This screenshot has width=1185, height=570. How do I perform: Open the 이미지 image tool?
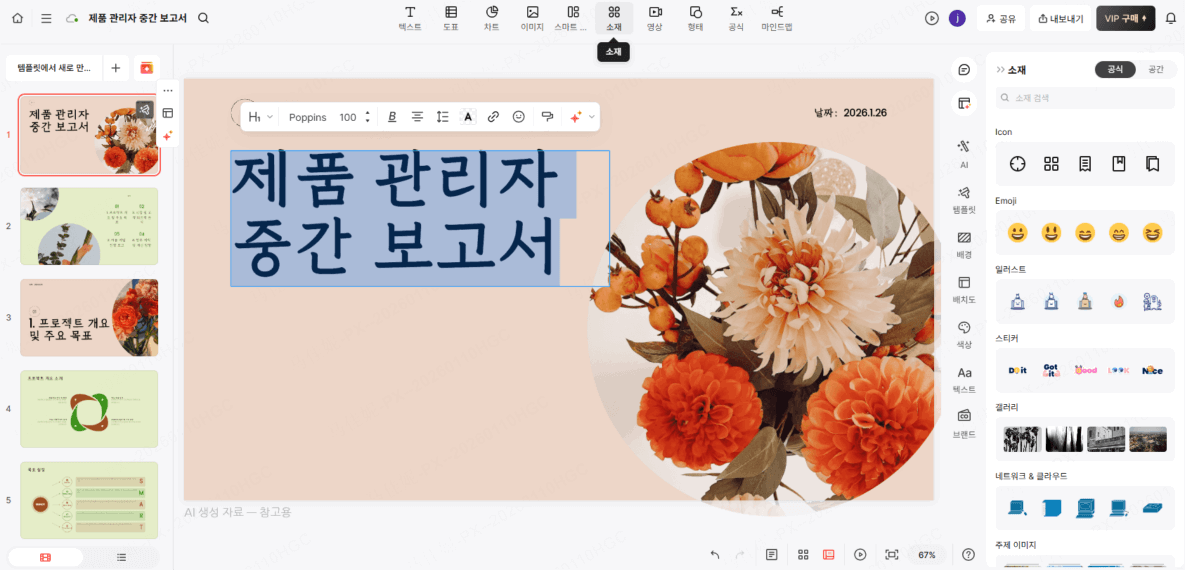(x=533, y=18)
